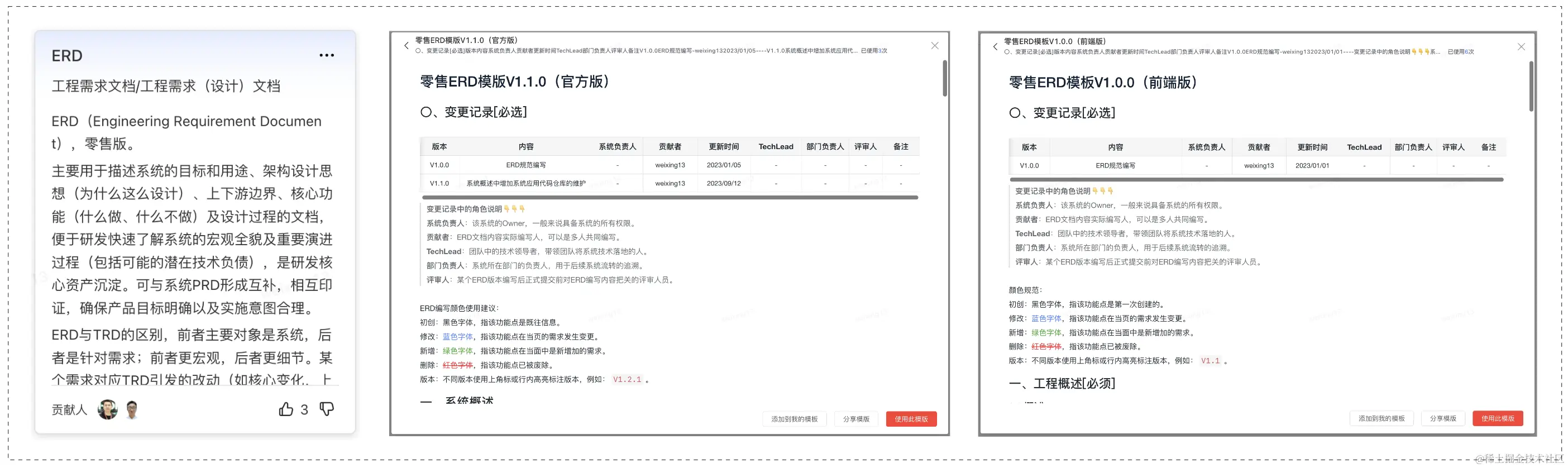The image size is (1568, 468).
Task: Click 贡献者 column header in frontend table
Action: [x=1259, y=147]
